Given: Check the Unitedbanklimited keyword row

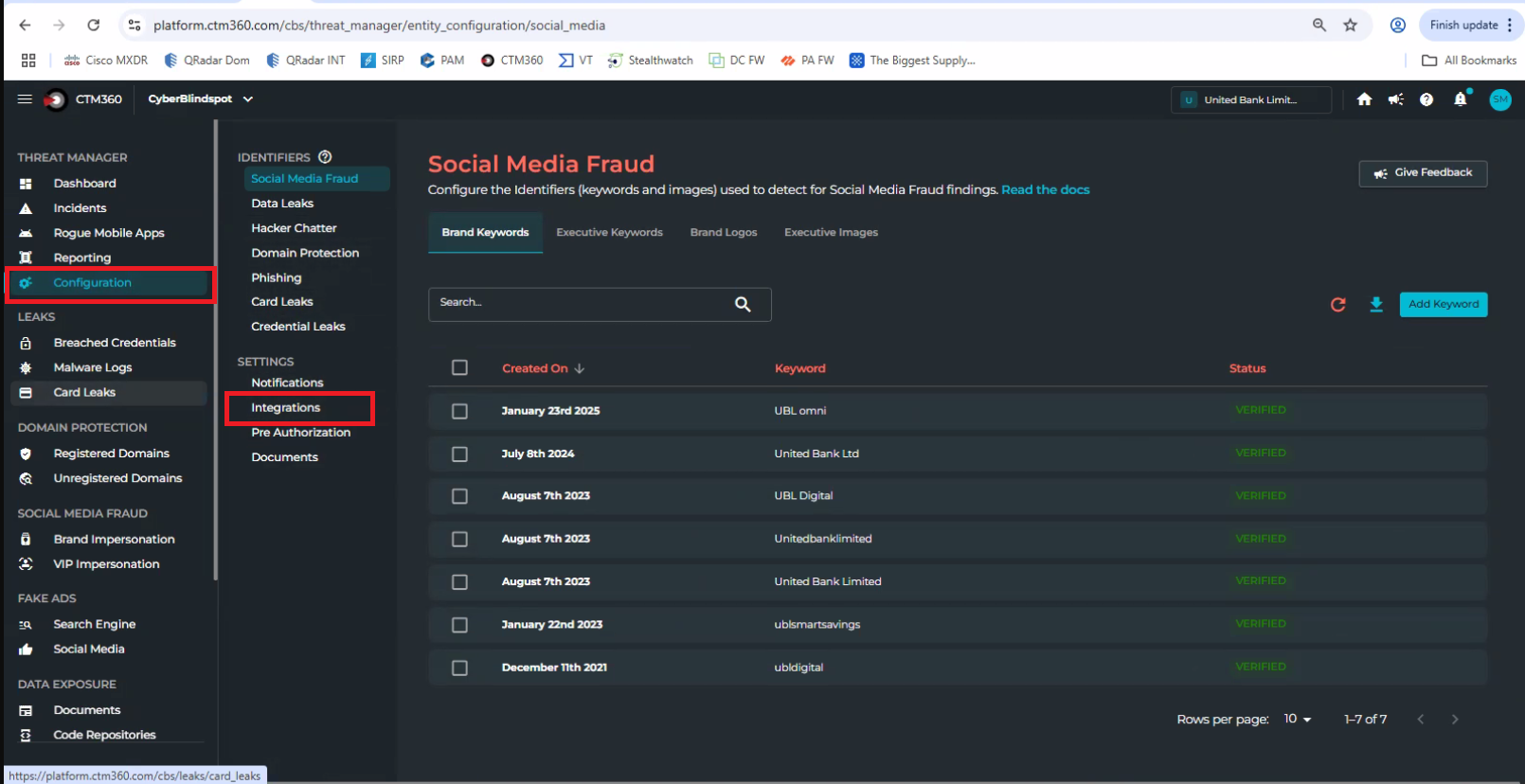Looking at the screenshot, I should [x=459, y=539].
